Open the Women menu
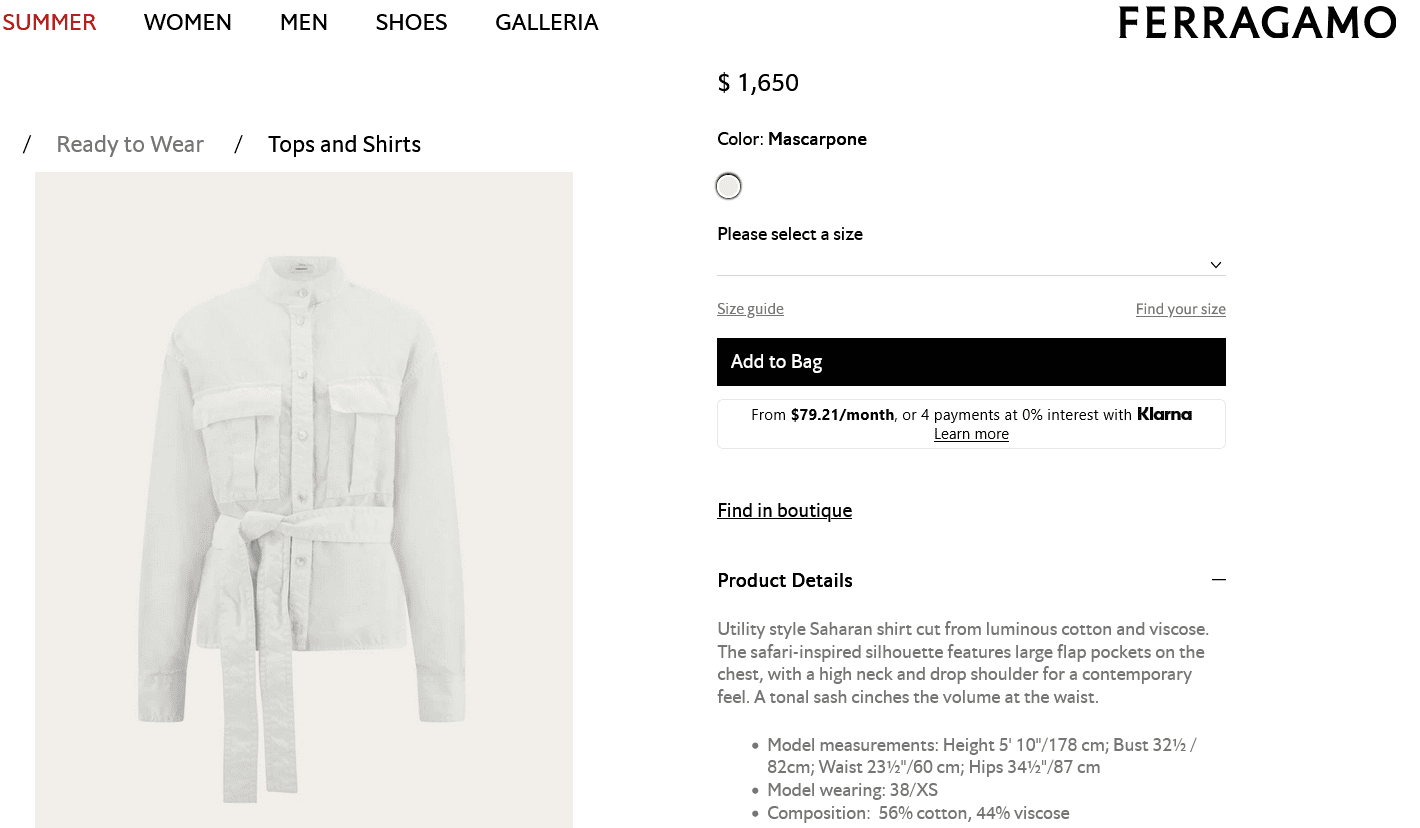The height and width of the screenshot is (828, 1420). click(x=188, y=22)
